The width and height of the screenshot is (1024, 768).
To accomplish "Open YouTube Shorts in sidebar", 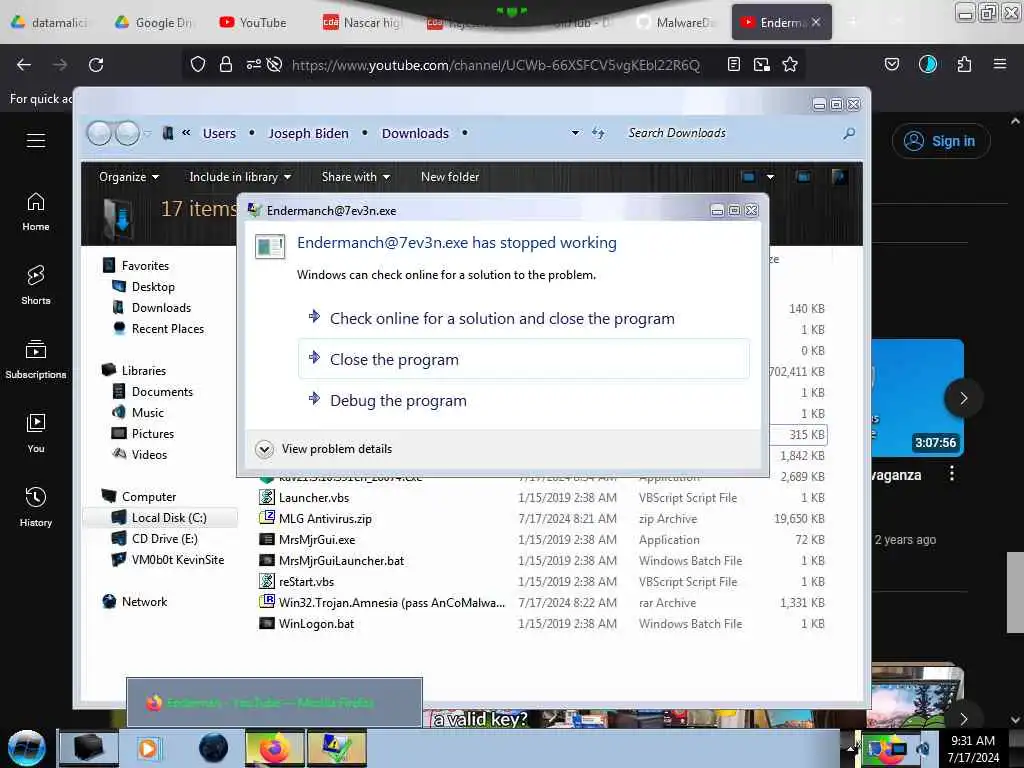I will (x=36, y=285).
